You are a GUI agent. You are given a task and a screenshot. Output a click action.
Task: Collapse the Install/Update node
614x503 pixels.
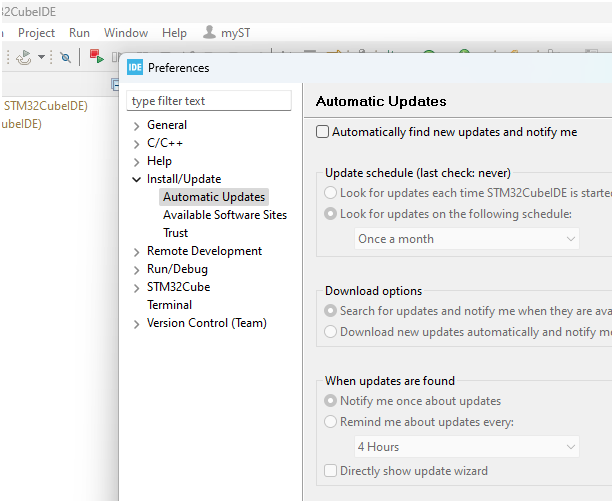point(136,180)
